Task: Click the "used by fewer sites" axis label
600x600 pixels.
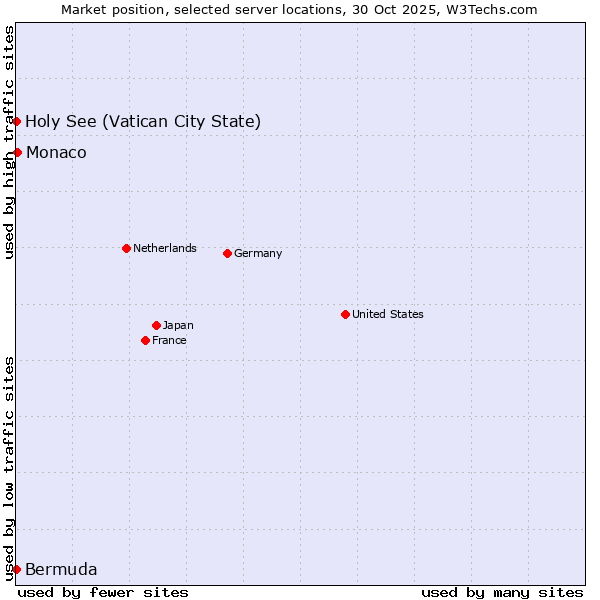Action: (103, 592)
